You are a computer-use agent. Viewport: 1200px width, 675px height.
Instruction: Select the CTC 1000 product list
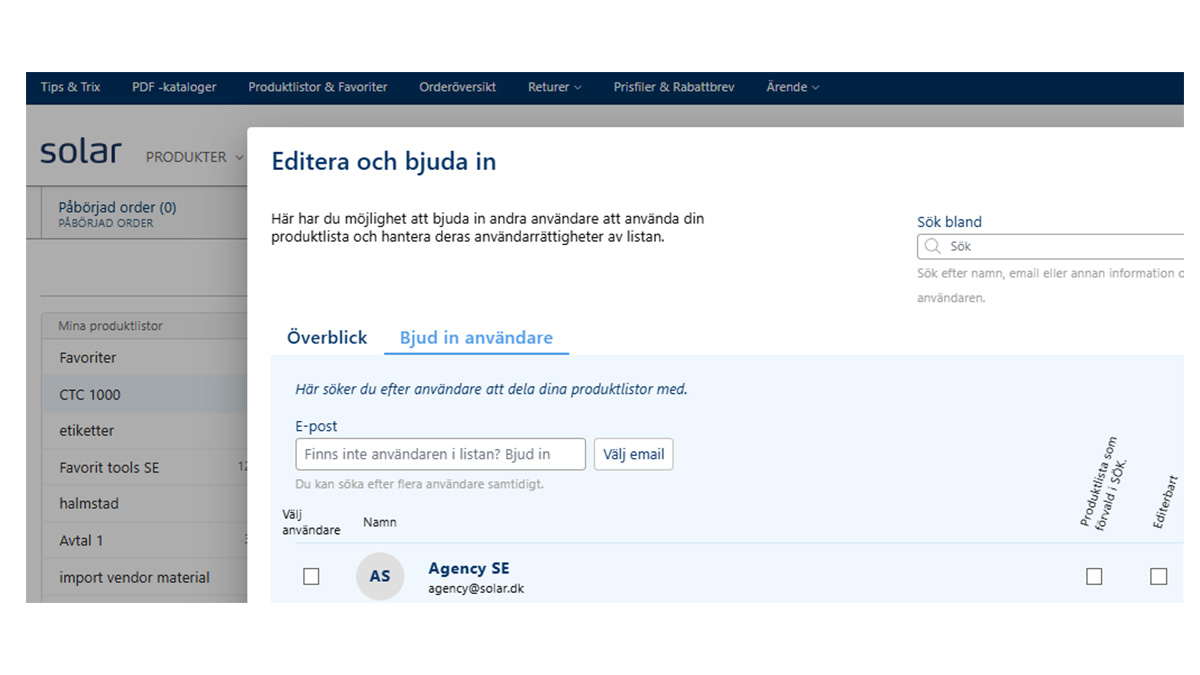pos(90,395)
